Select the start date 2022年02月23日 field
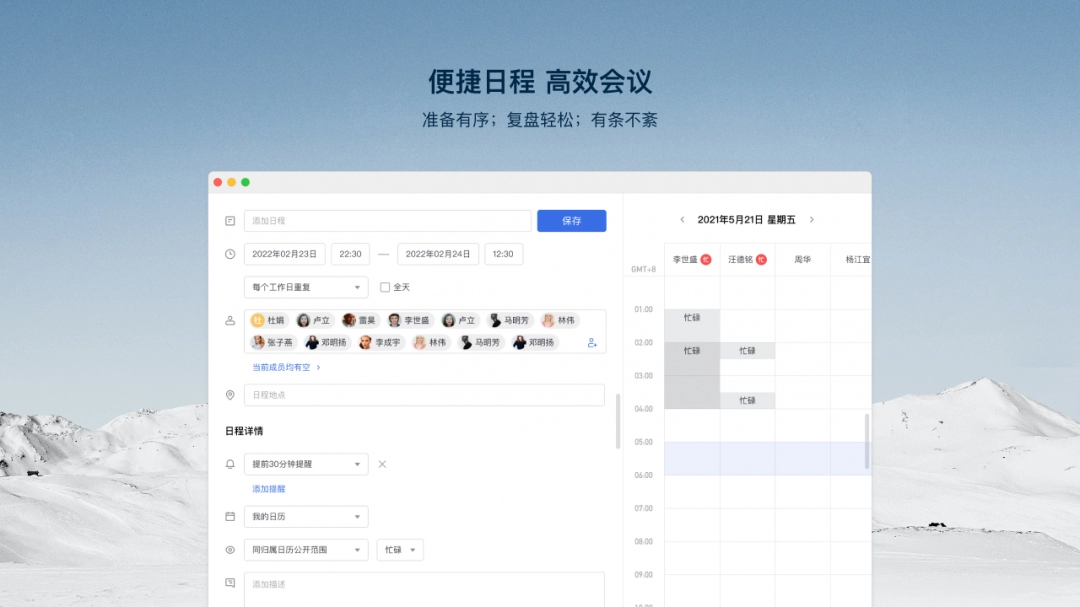1080x607 pixels. point(284,254)
